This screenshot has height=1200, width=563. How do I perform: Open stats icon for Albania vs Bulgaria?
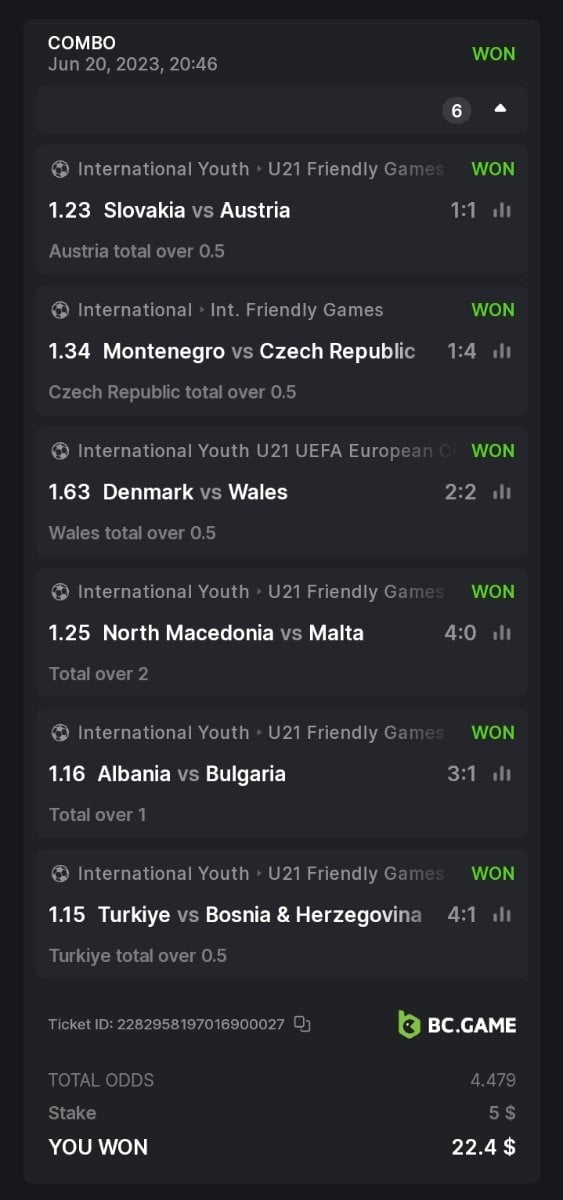tap(502, 774)
